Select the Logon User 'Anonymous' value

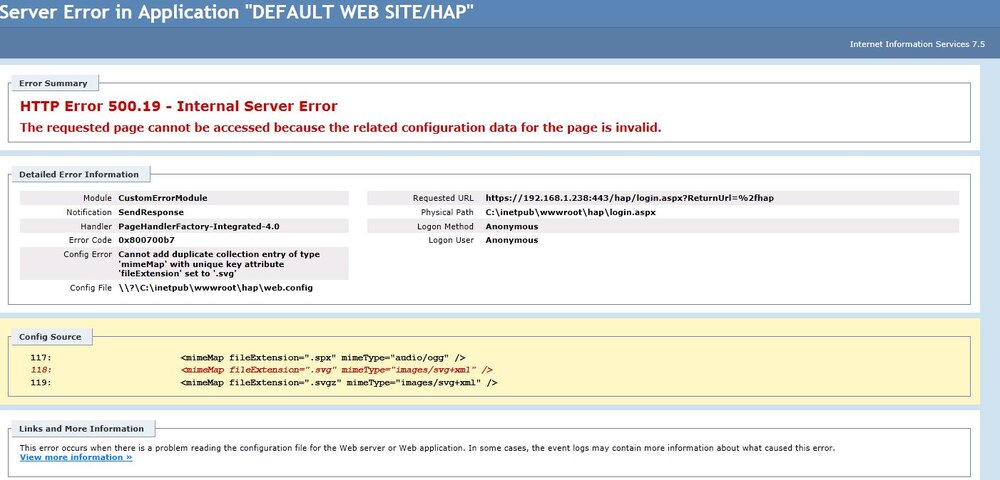point(511,240)
